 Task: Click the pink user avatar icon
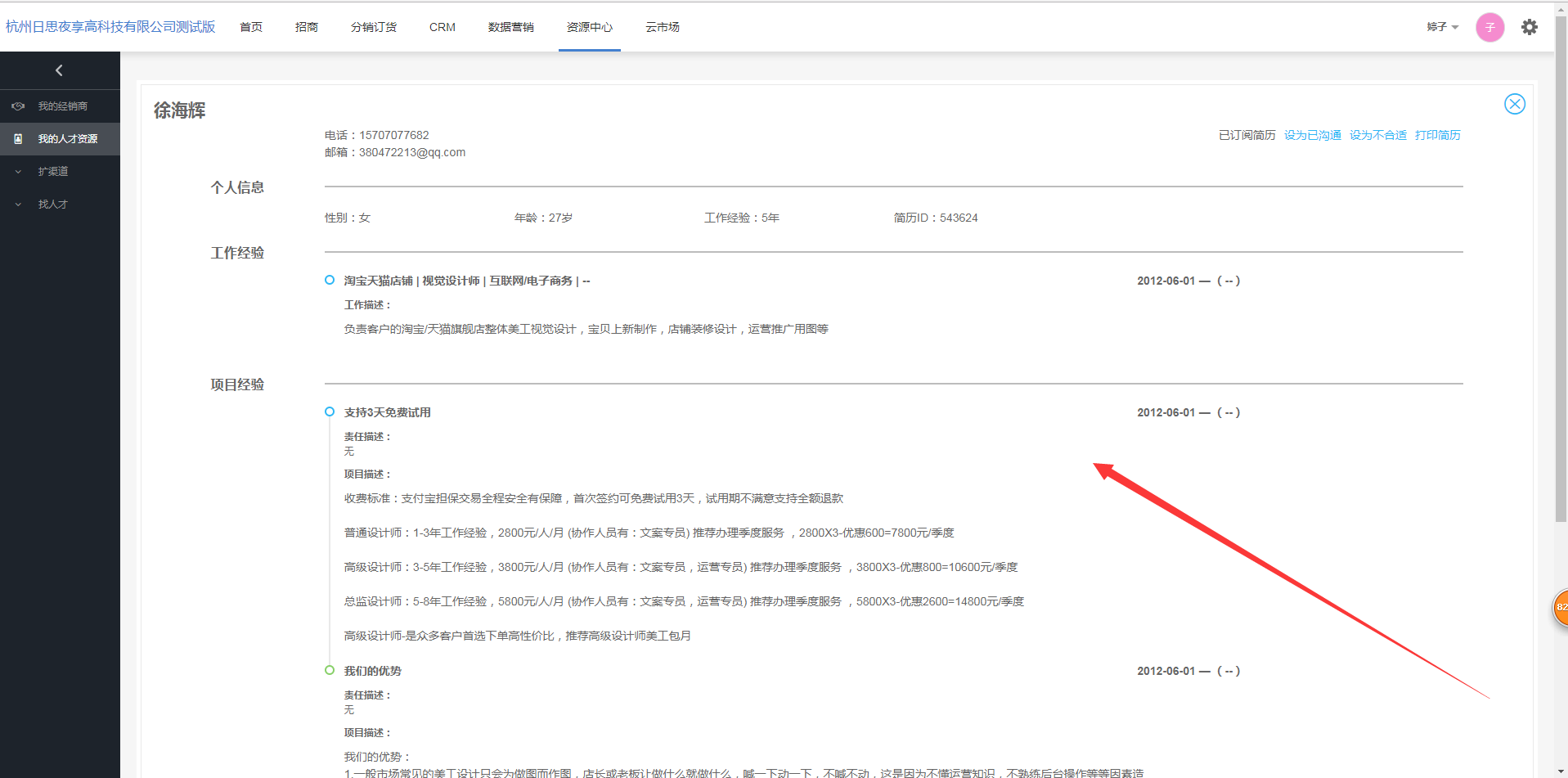pos(1489,27)
